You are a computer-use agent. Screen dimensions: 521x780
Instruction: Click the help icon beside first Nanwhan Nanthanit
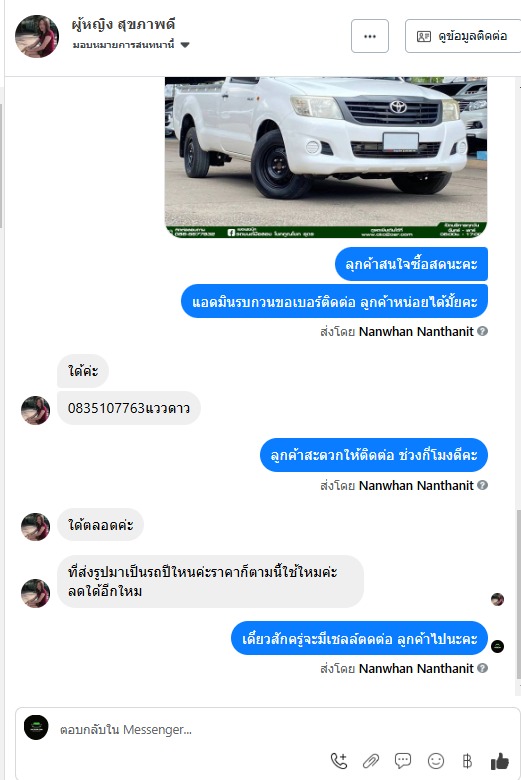click(482, 331)
